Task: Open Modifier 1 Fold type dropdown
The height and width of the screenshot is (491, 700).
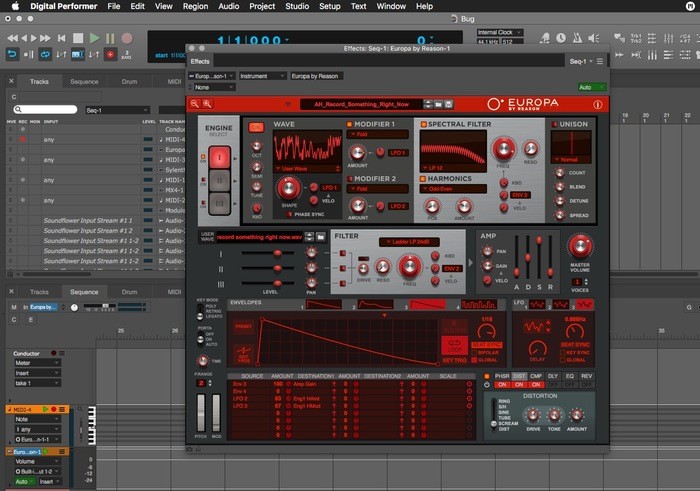Action: (378, 134)
